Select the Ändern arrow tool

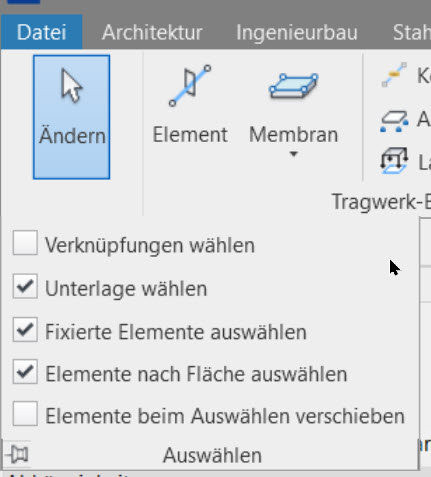(71, 117)
